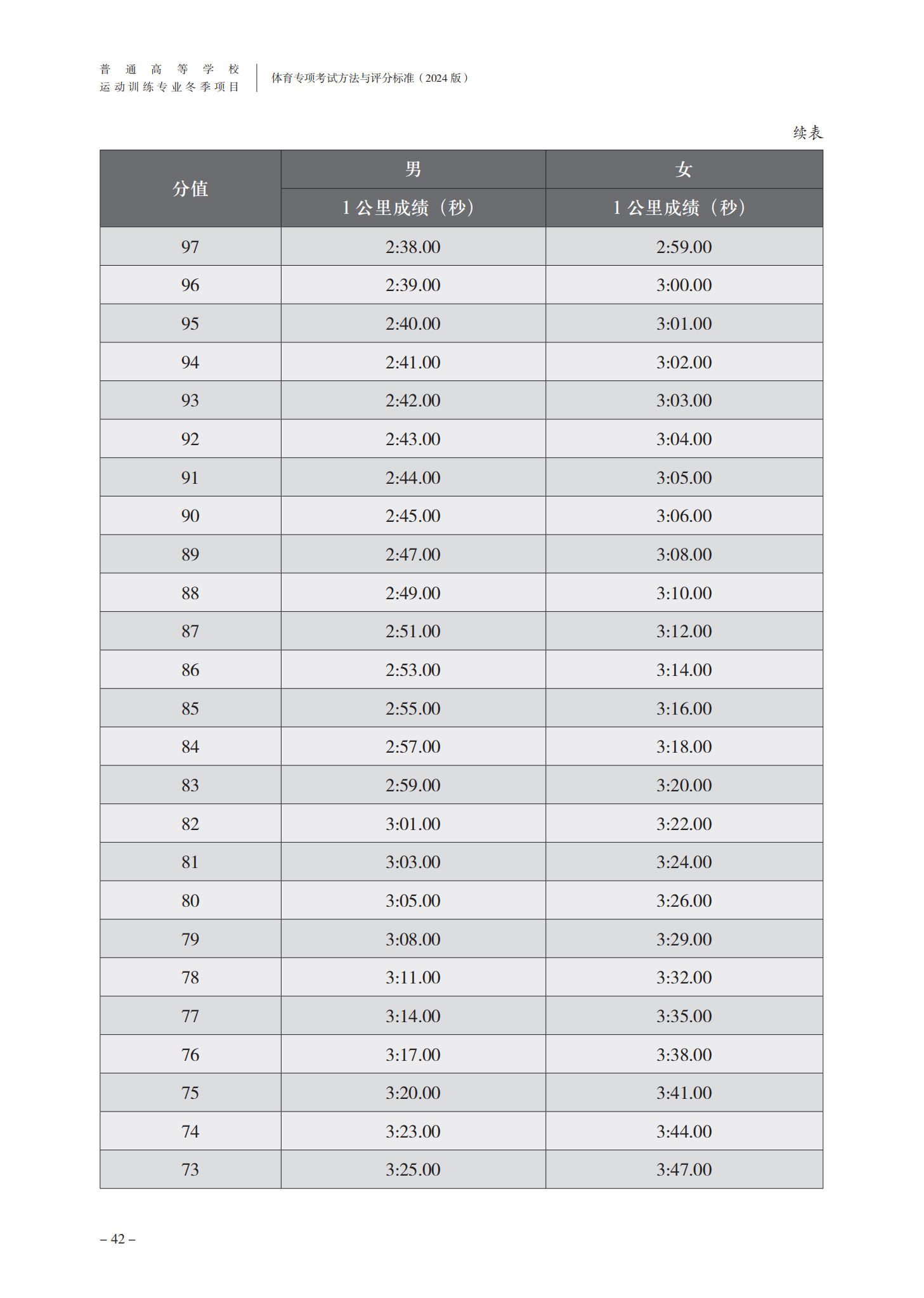924x1298 pixels.
Task: Select the female time 3:26.00
Action: (684, 900)
